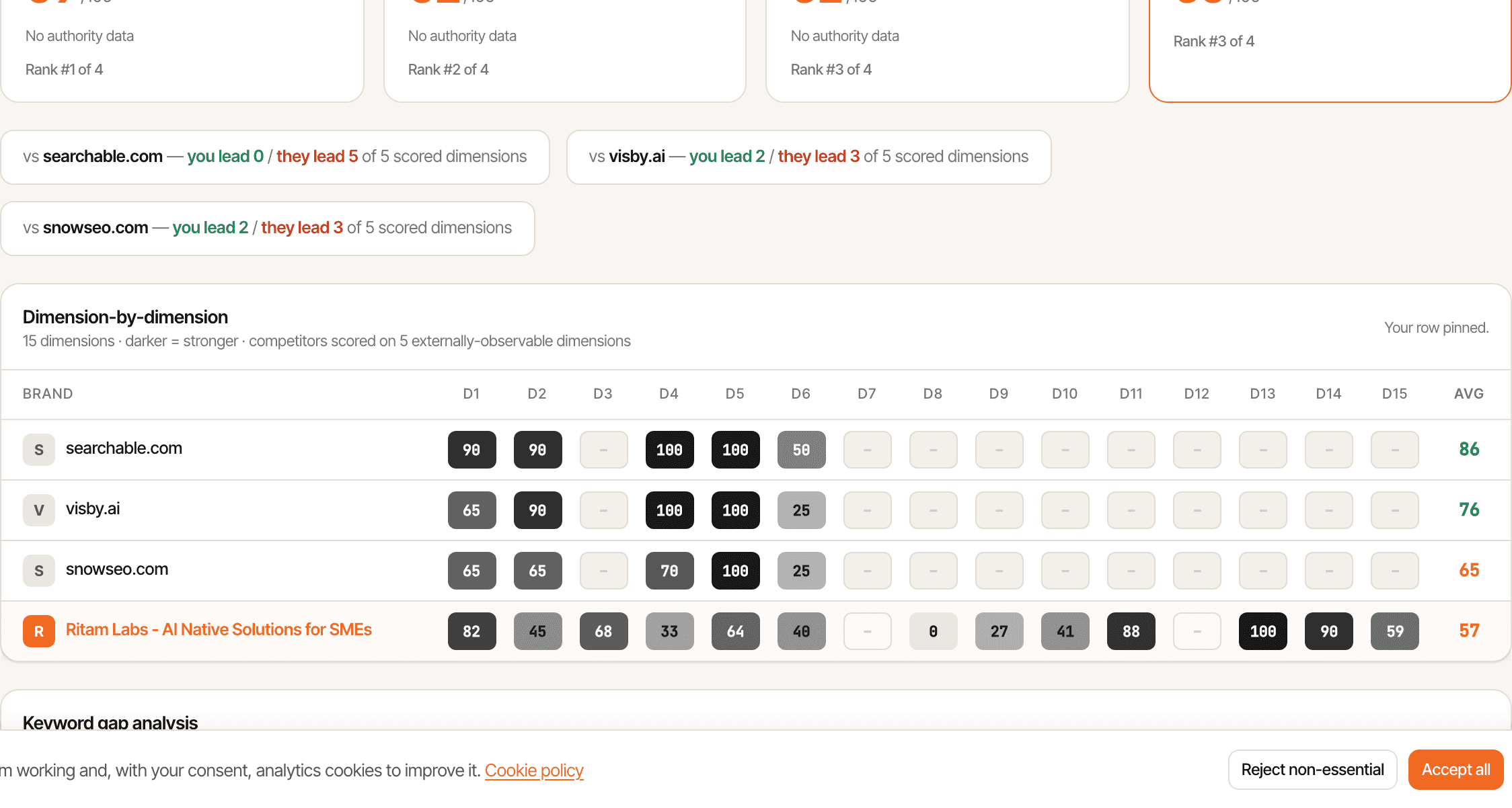1512x808 pixels.
Task: Click snowseo.com D2 score 65
Action: tap(538, 571)
